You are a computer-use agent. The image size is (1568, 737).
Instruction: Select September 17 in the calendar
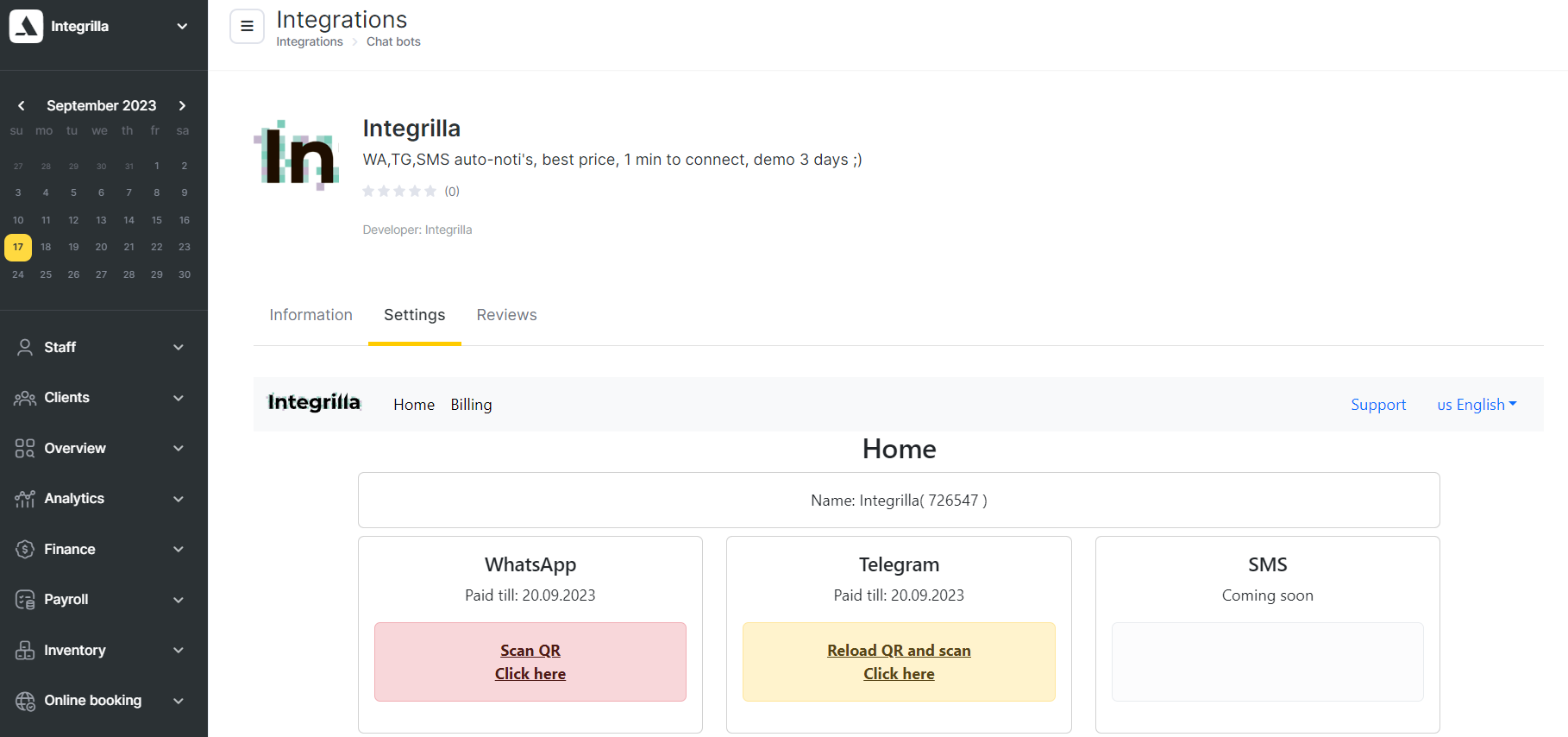18,247
